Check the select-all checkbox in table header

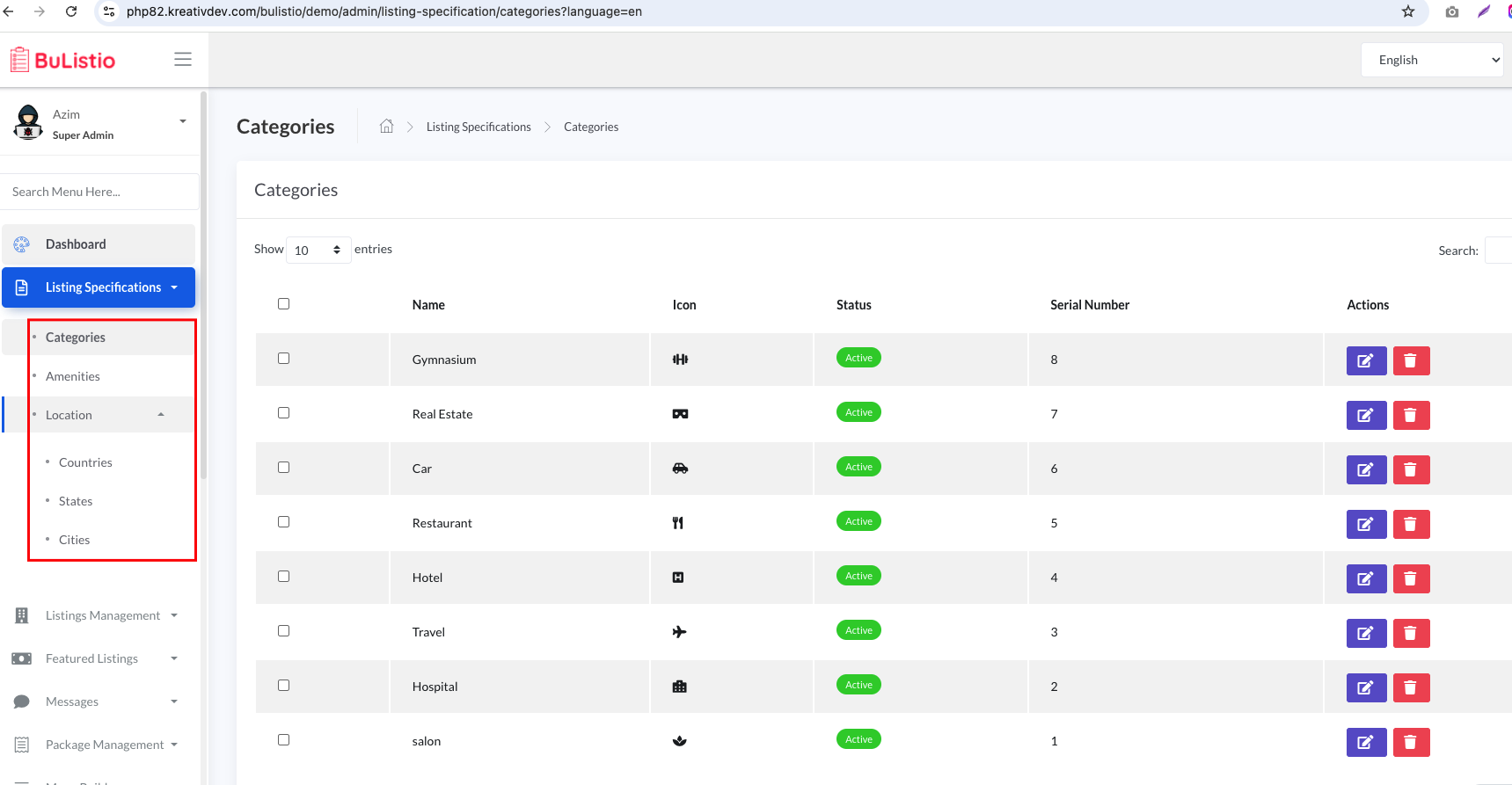pyautogui.click(x=283, y=303)
